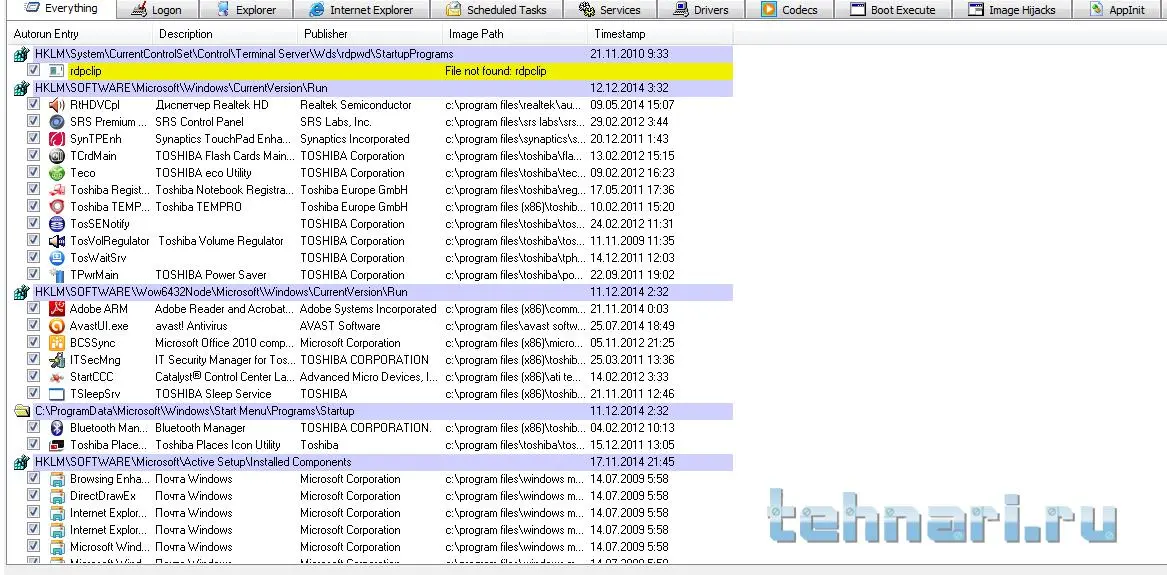
Task: Click 'Synaptics Incorporated' publisher cell
Action: click(354, 139)
